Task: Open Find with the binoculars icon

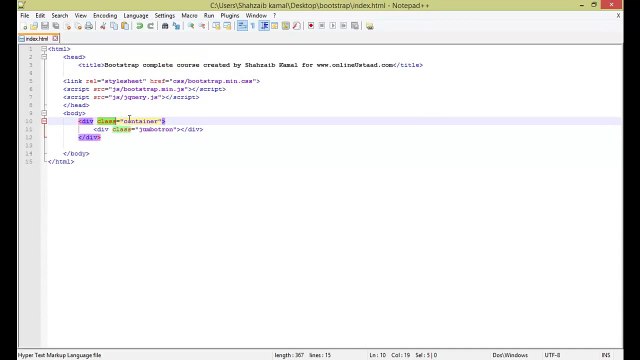Action: (x=165, y=26)
